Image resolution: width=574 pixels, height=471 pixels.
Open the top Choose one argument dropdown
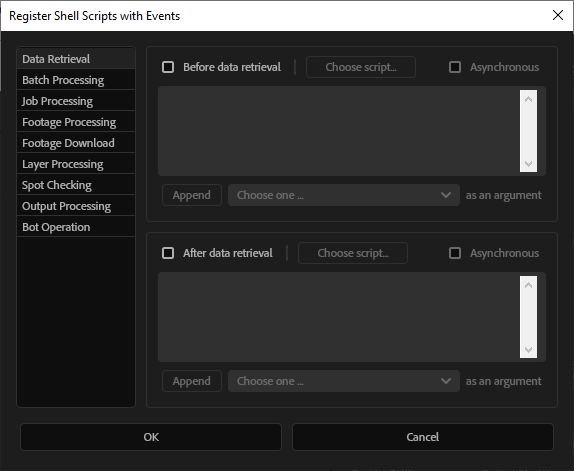click(344, 195)
